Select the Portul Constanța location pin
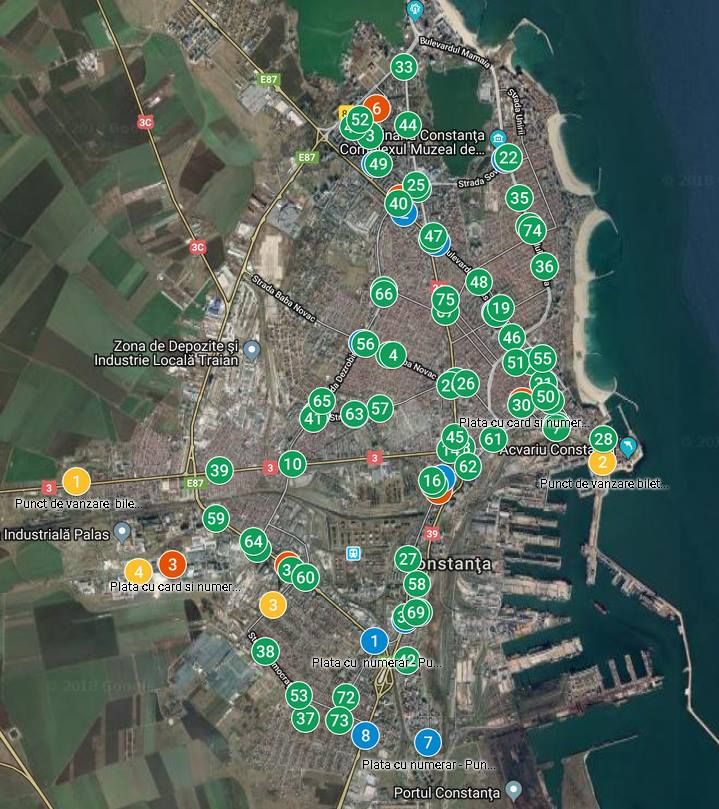The height and width of the screenshot is (809, 719). tap(513, 790)
